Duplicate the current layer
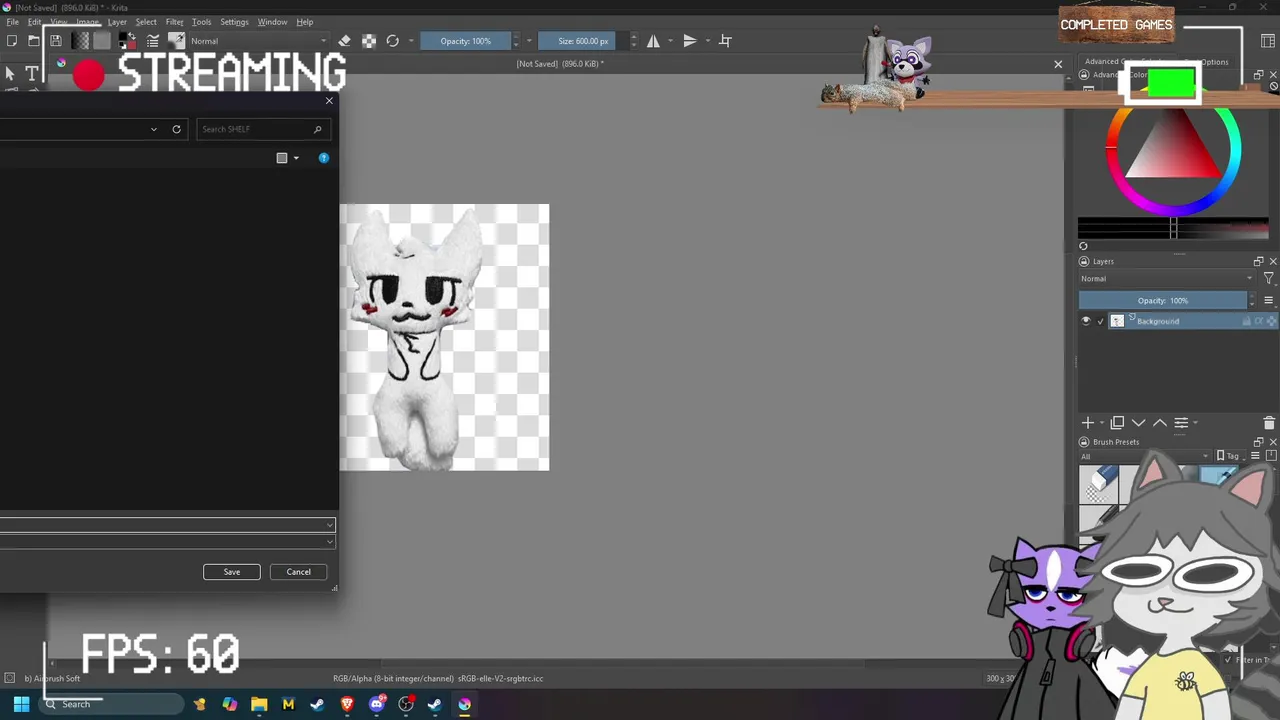 click(1118, 423)
